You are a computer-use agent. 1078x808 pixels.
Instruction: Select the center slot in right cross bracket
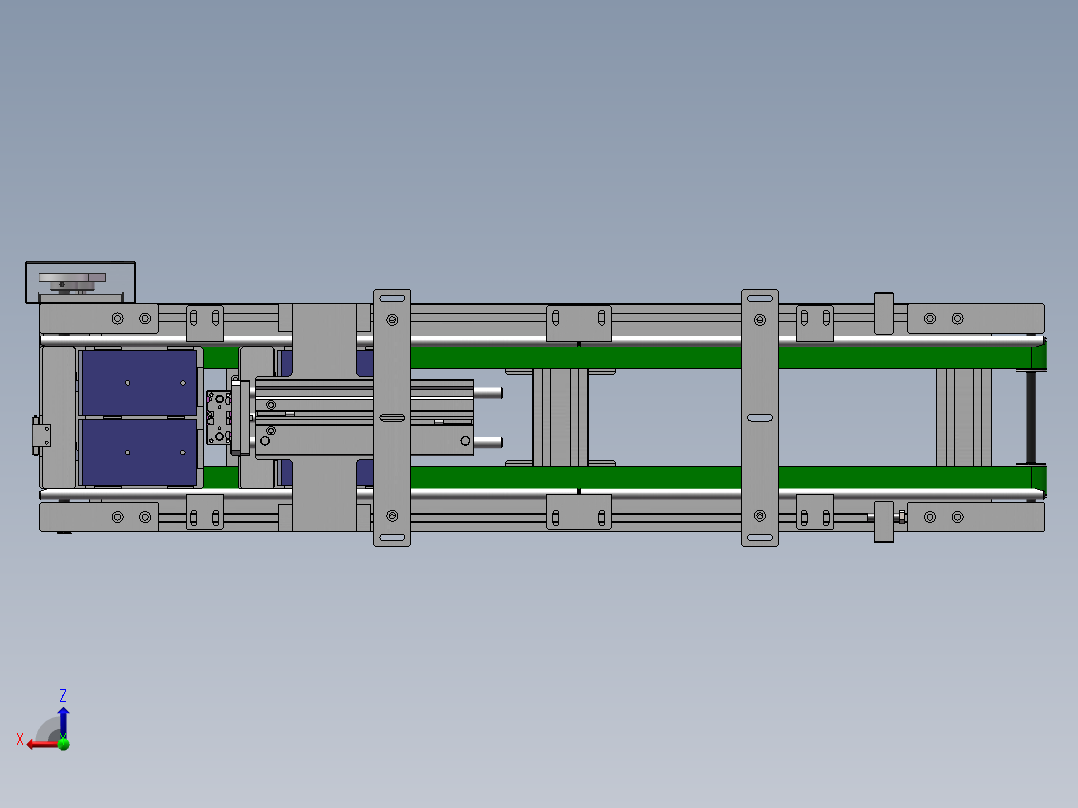[x=760, y=417]
